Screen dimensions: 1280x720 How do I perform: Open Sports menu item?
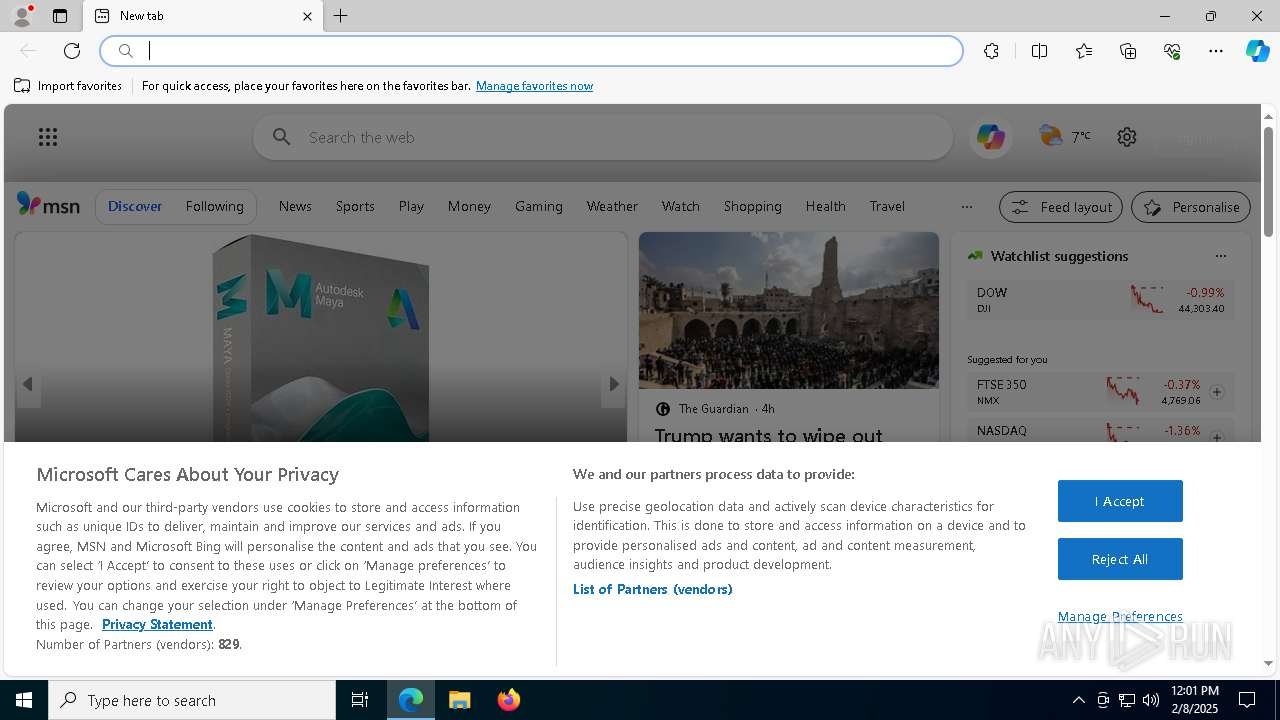coord(355,206)
